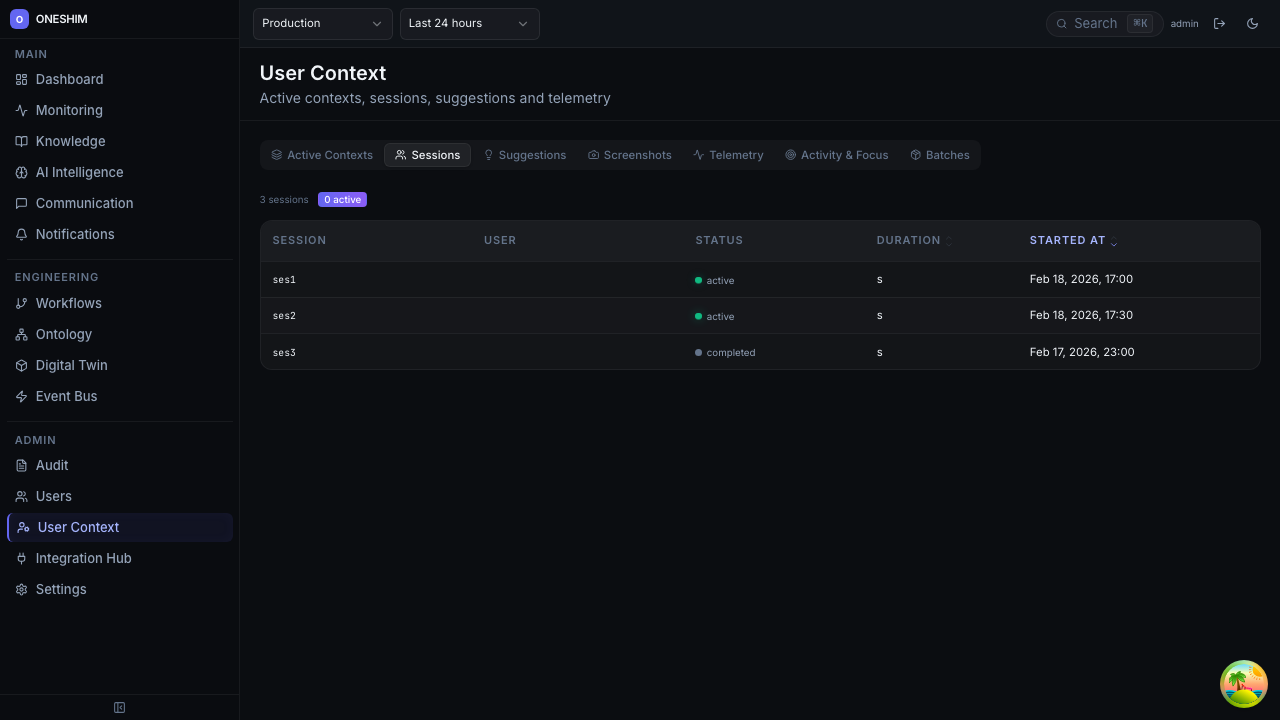The width and height of the screenshot is (1280, 720).
Task: Click the Search input field
Action: click(1097, 23)
